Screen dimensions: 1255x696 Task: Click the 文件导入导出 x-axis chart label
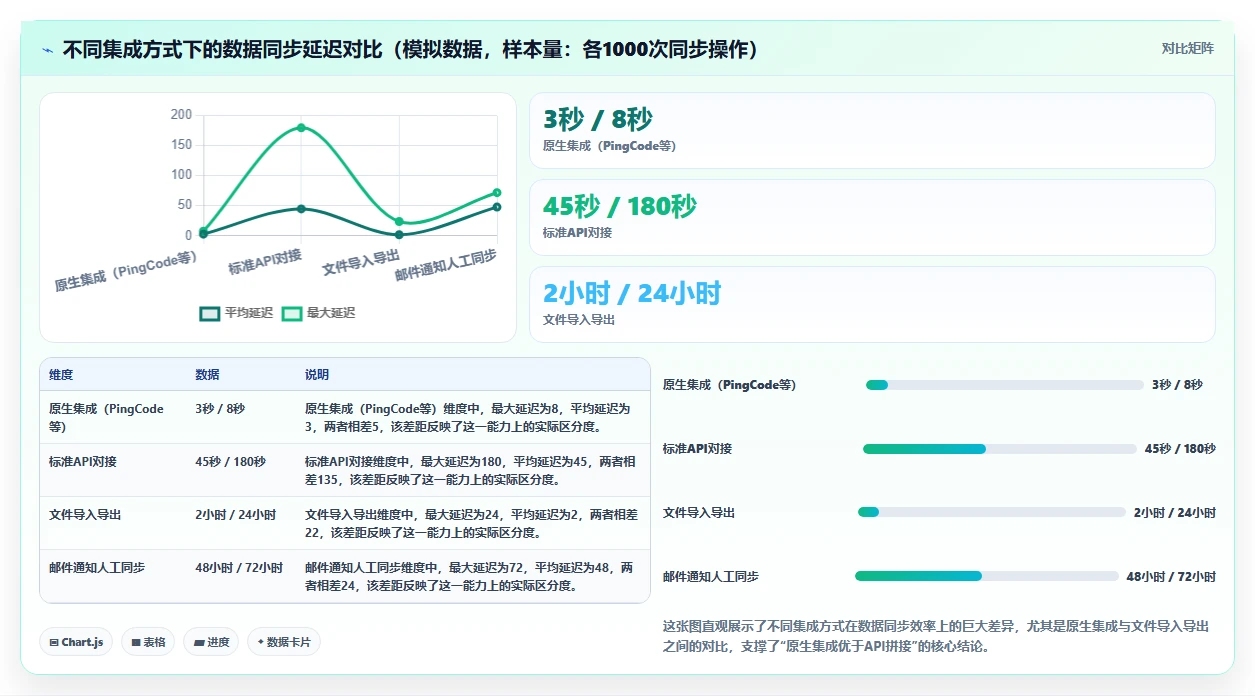(361, 263)
